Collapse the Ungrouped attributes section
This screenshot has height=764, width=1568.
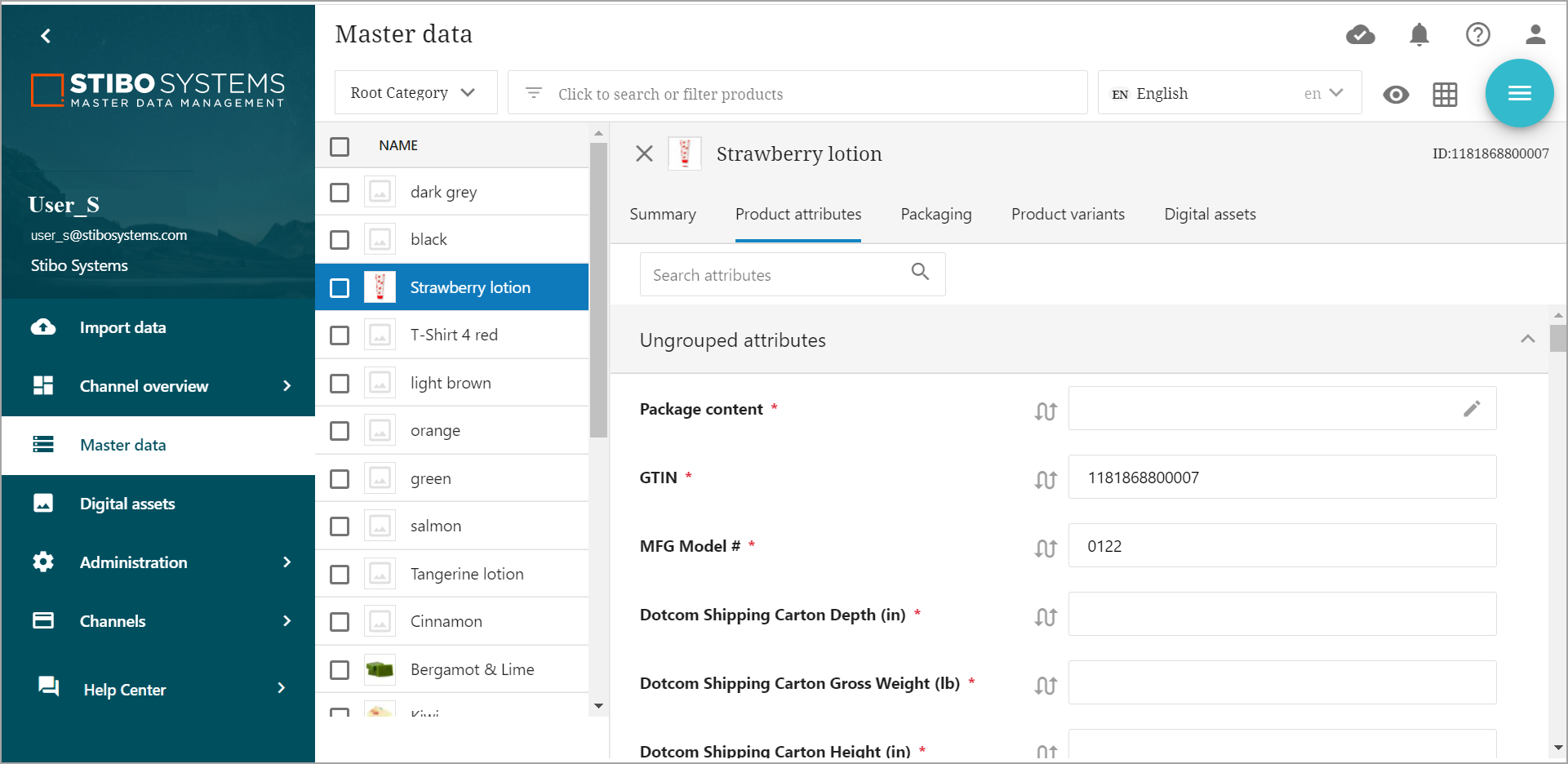[1527, 340]
